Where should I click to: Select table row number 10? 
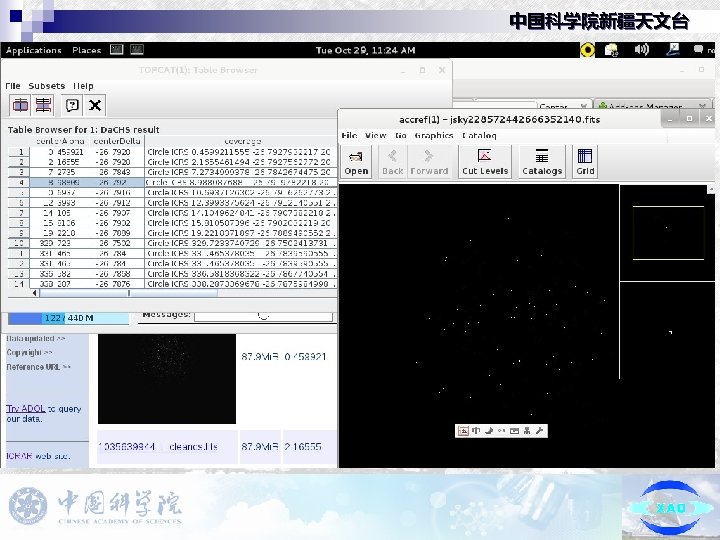tap(19, 243)
